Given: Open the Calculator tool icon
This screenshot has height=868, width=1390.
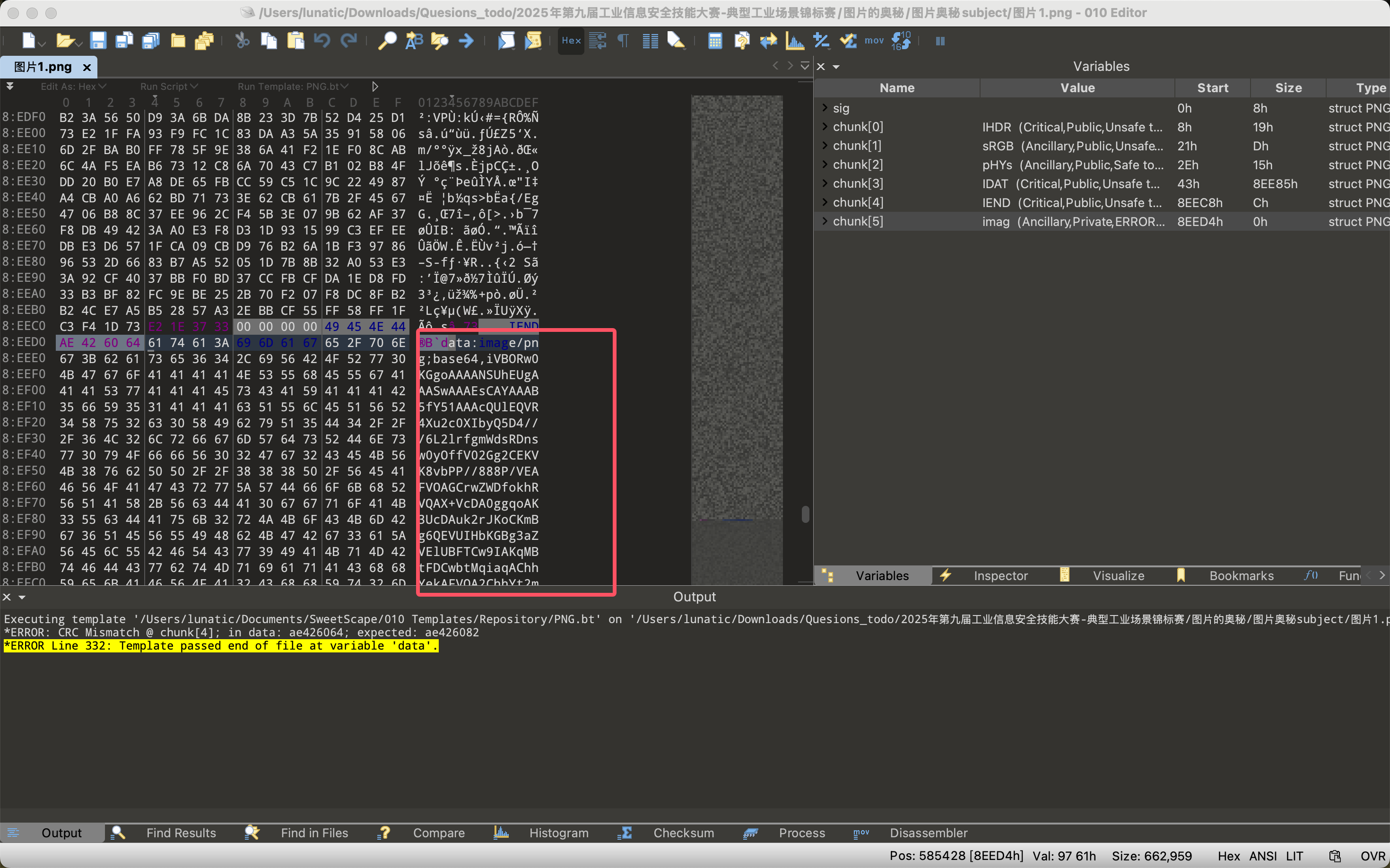Looking at the screenshot, I should [715, 41].
